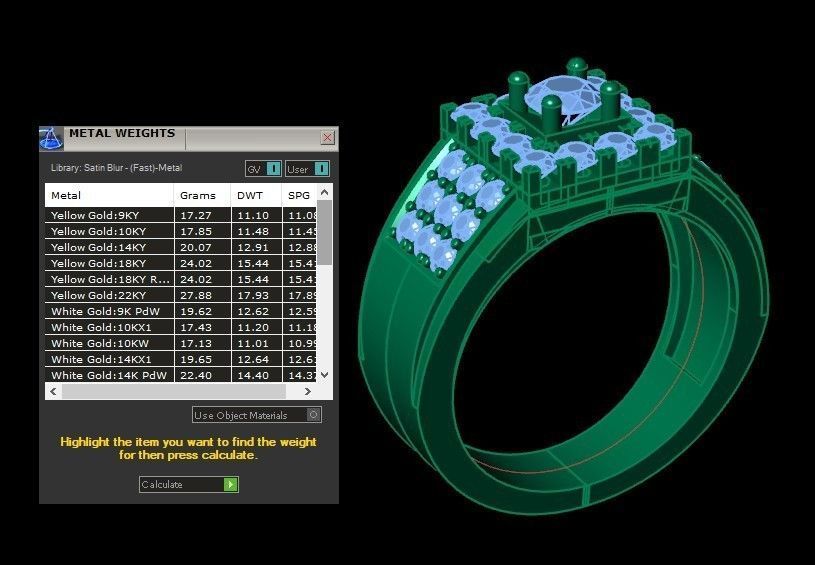Enable Use Object Materials option

click(257, 415)
